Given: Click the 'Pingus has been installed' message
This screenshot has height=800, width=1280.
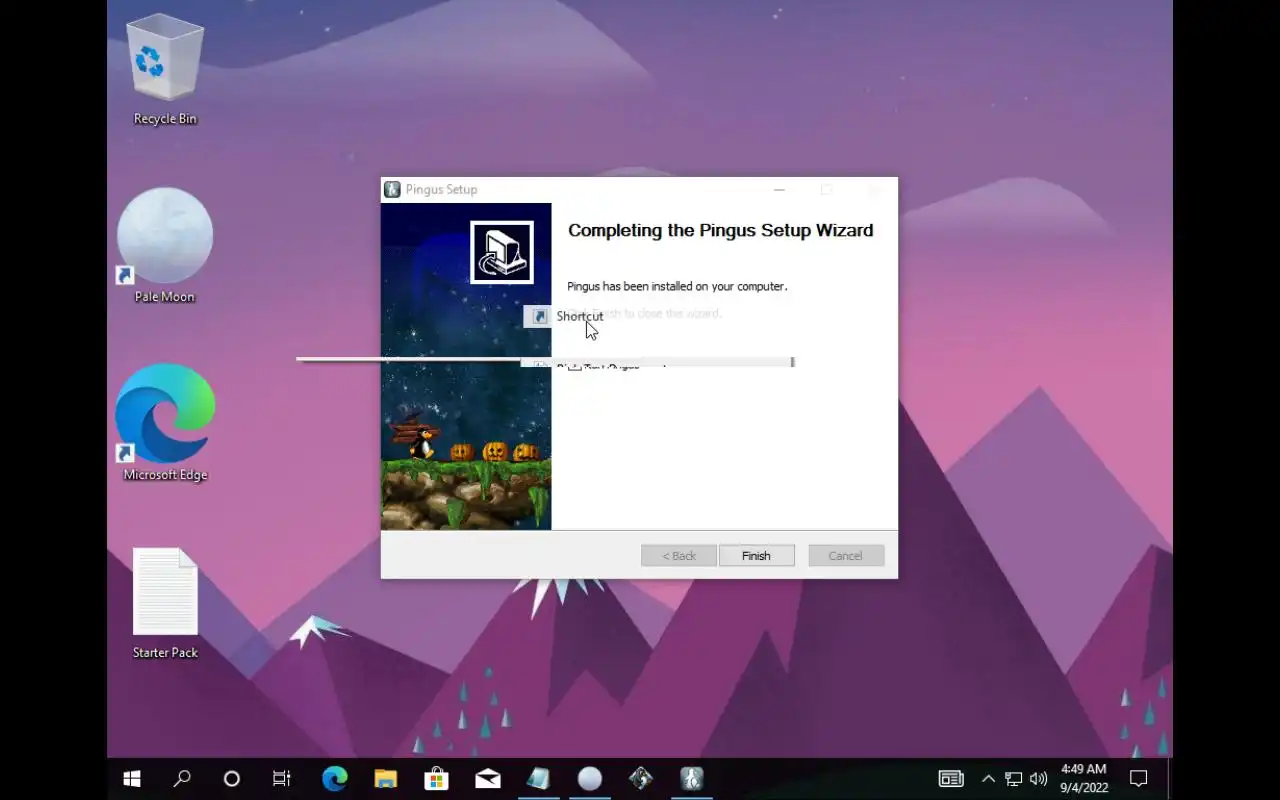Looking at the screenshot, I should 677,286.
